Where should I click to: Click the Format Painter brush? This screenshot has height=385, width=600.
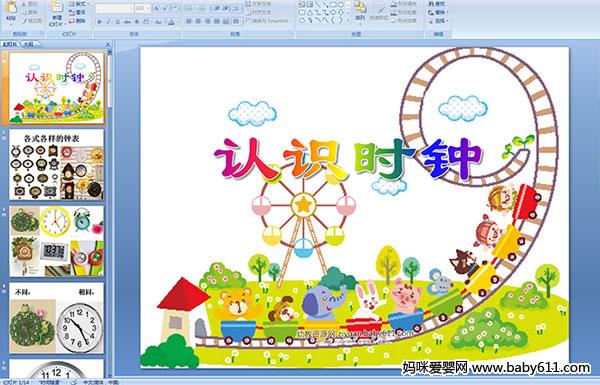32,21
